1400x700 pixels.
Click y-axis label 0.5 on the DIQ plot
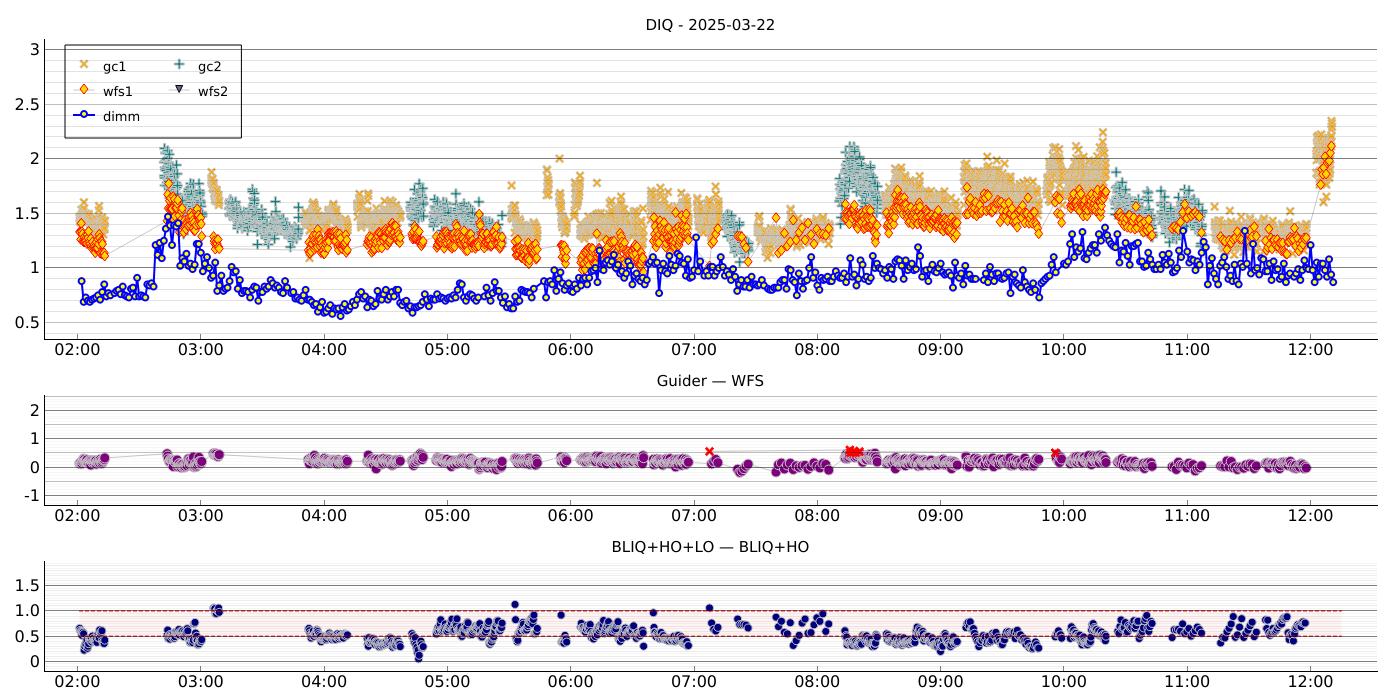(27, 322)
